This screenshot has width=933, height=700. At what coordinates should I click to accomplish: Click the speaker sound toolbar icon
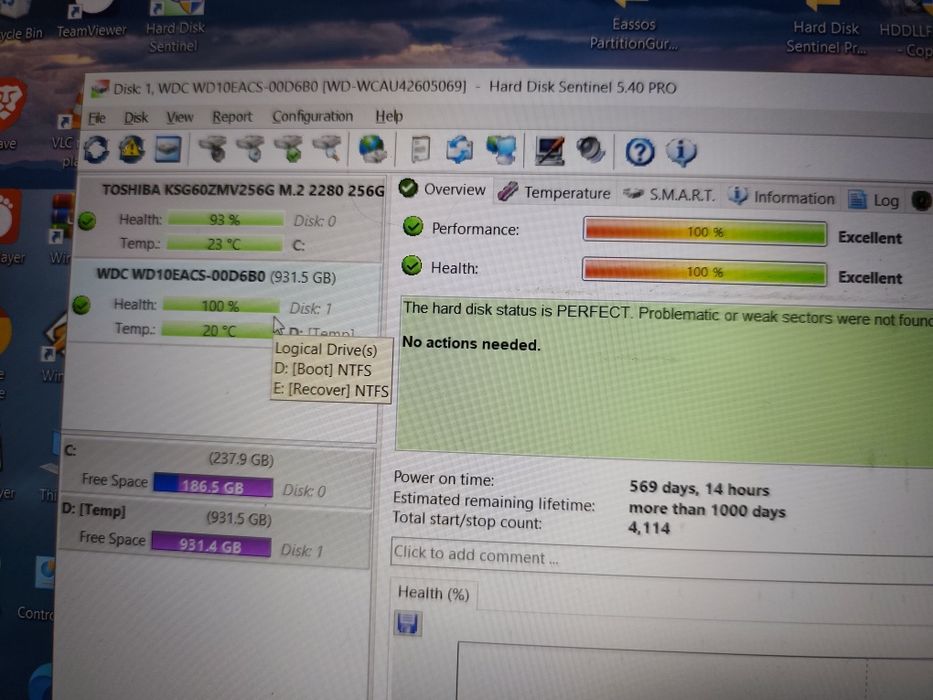[590, 151]
